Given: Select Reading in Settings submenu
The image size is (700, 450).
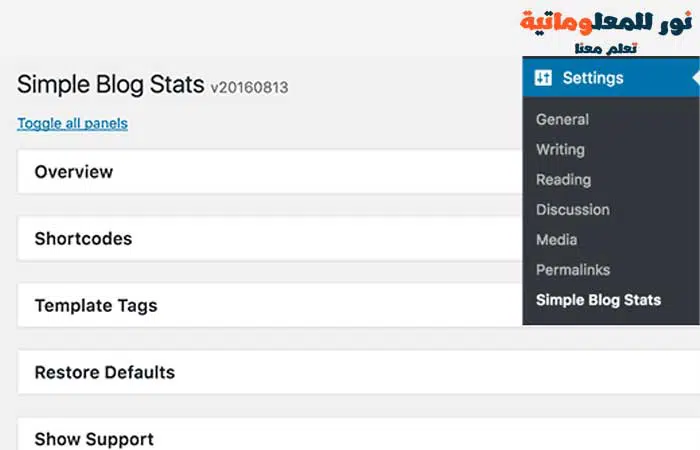Looking at the screenshot, I should coord(563,179).
